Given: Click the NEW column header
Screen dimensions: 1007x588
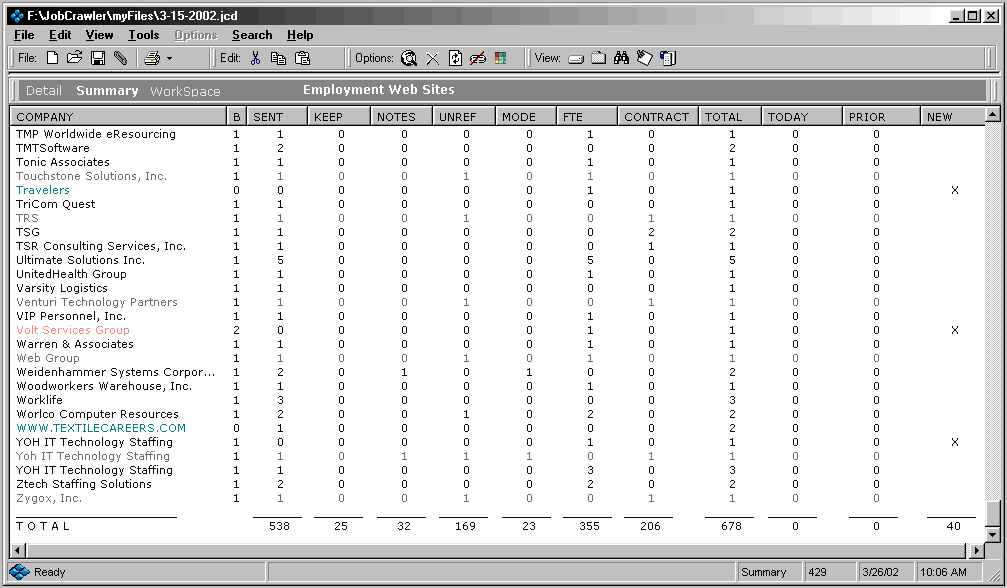Looking at the screenshot, I should pyautogui.click(x=952, y=117).
